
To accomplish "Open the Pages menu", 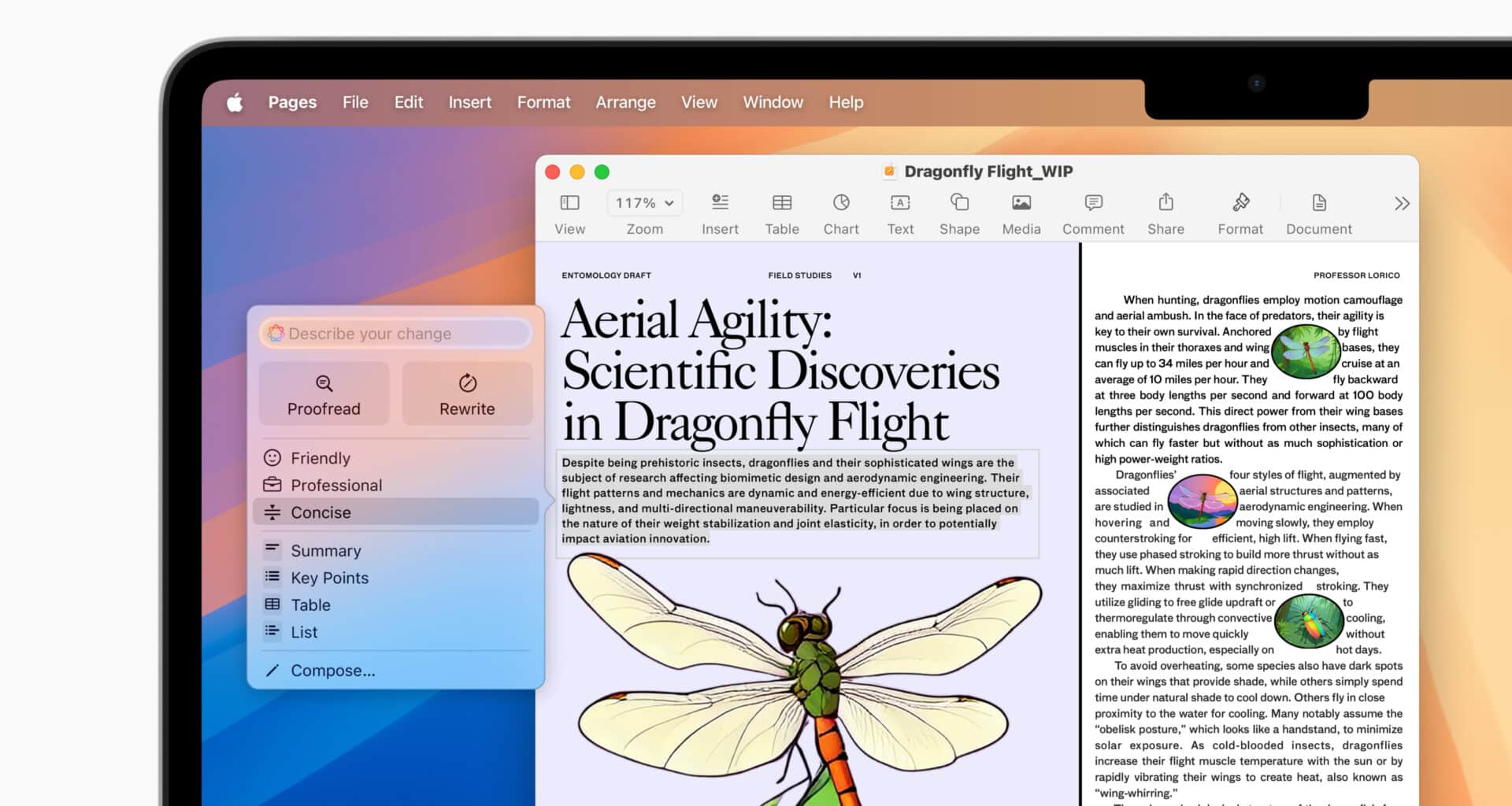I will (x=292, y=102).
